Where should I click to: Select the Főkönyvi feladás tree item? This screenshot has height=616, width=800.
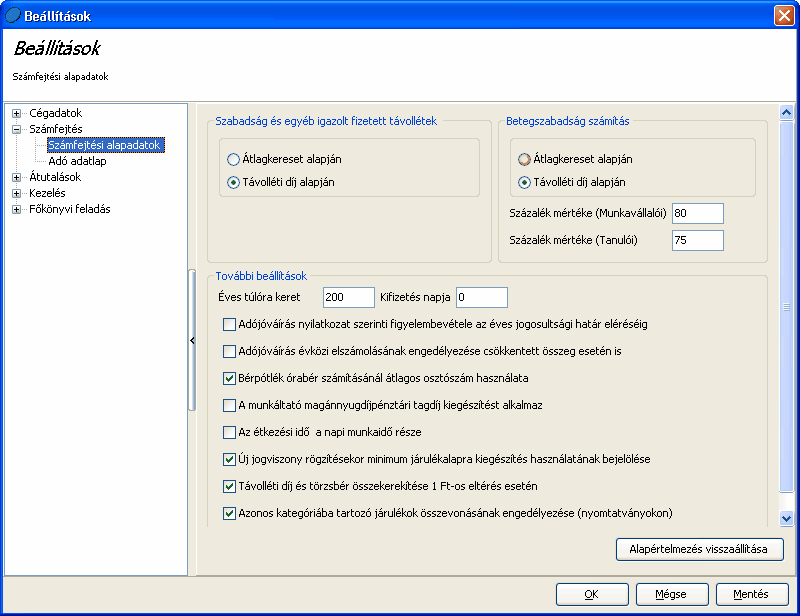pos(70,209)
